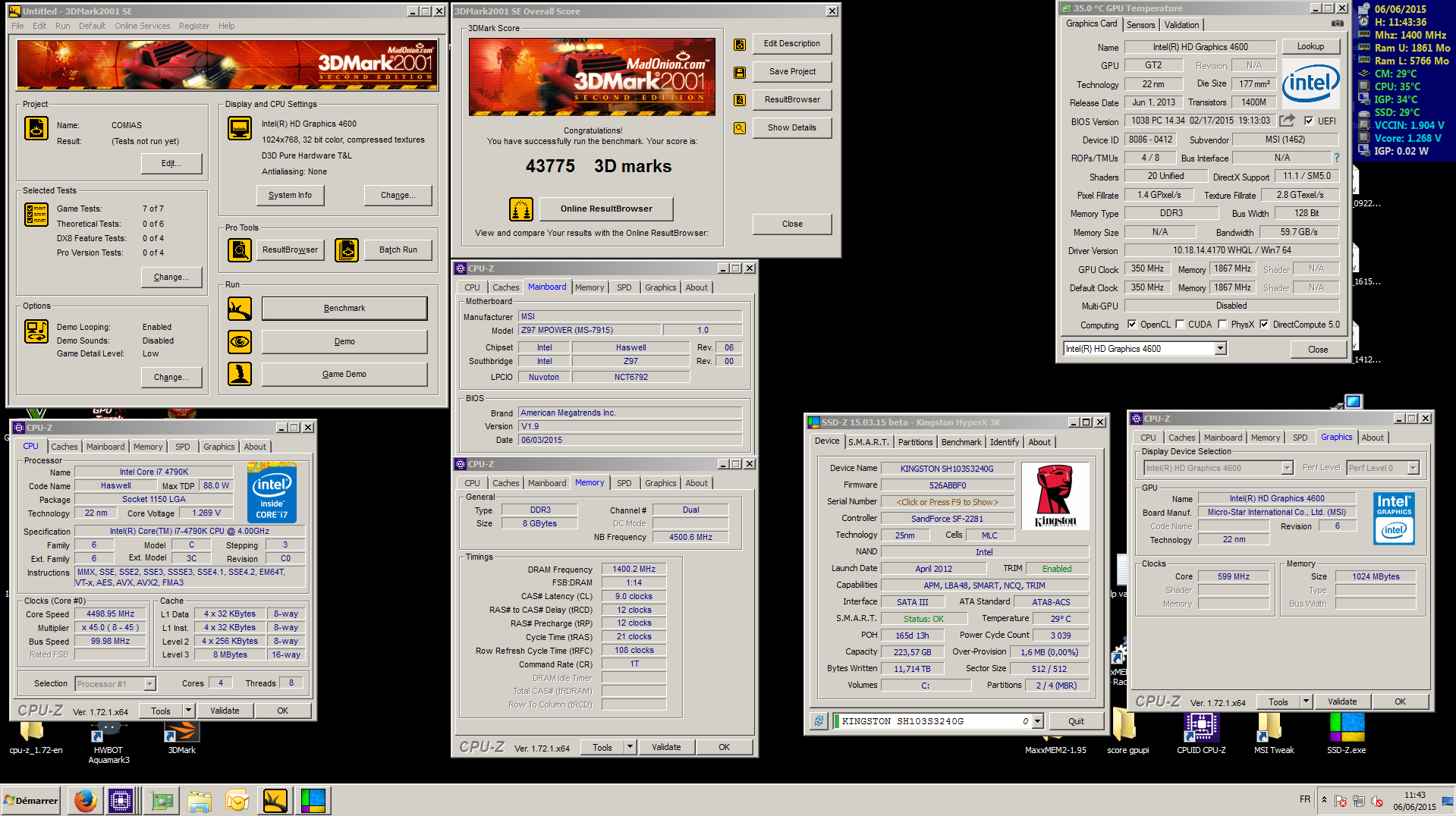
Task: Open the KINGSTON SH103S3240G drive dropdown
Action: click(x=1038, y=721)
